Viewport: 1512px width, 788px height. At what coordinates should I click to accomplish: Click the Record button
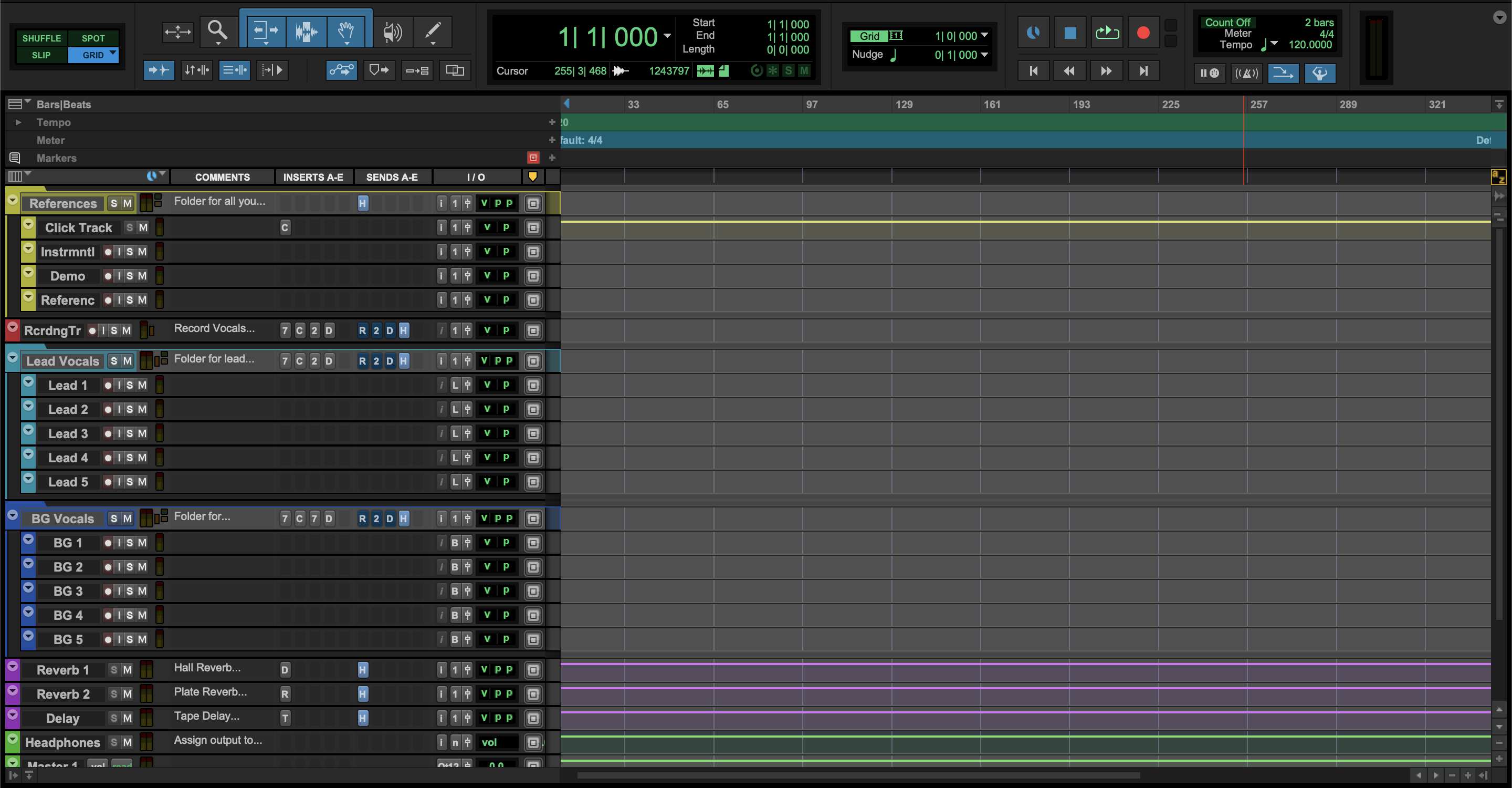tap(1143, 33)
